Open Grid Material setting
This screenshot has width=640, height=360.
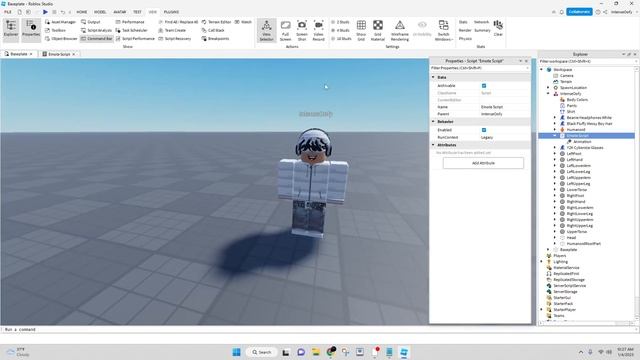pos(378,30)
